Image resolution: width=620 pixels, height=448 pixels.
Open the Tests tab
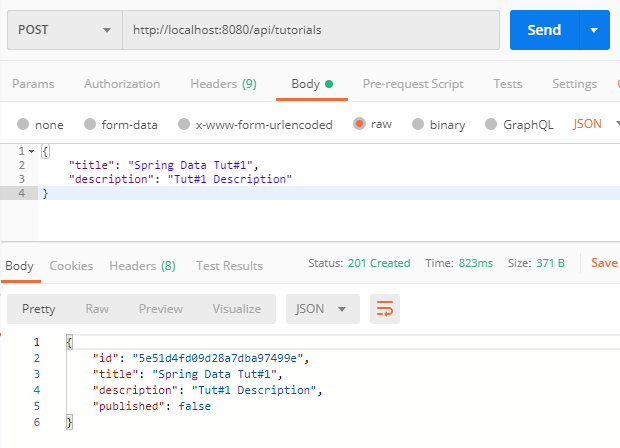pyautogui.click(x=508, y=84)
